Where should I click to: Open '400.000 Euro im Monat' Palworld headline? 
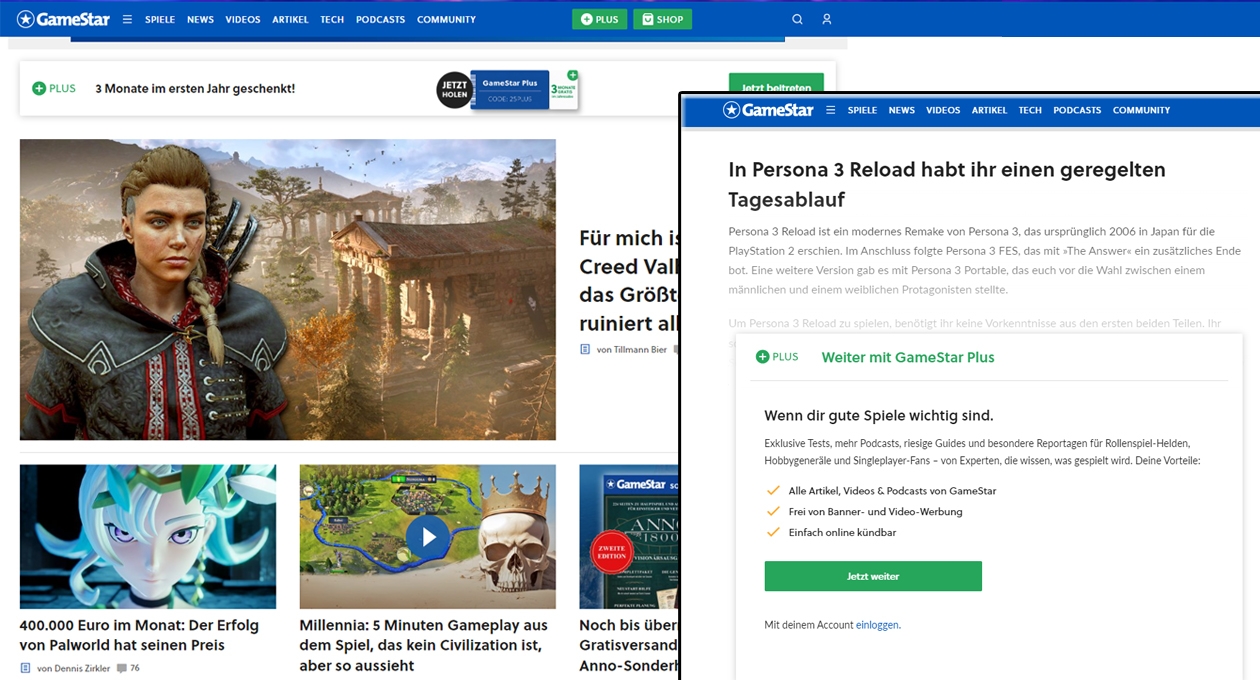(139, 635)
